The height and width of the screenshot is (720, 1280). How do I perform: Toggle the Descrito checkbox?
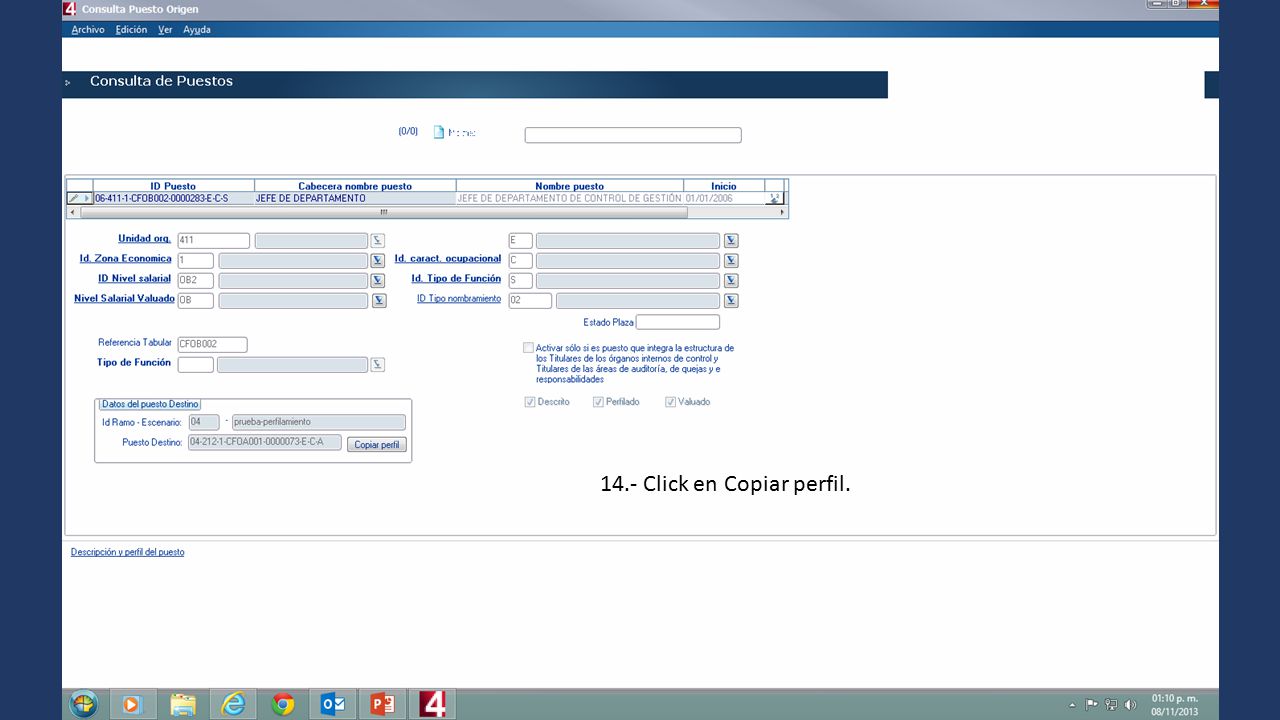click(529, 402)
